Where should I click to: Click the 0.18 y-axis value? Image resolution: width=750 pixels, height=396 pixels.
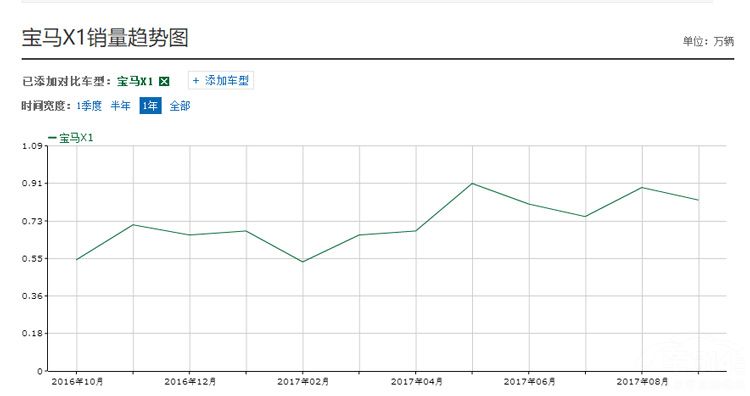[32, 333]
